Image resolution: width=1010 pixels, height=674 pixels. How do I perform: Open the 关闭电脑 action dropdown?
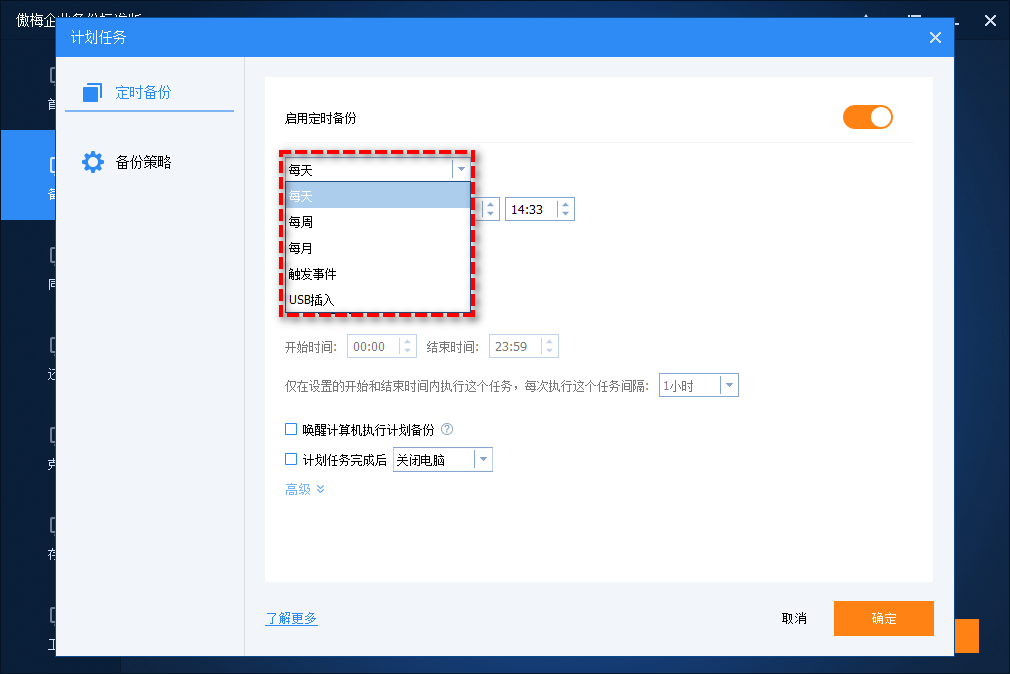coord(483,459)
